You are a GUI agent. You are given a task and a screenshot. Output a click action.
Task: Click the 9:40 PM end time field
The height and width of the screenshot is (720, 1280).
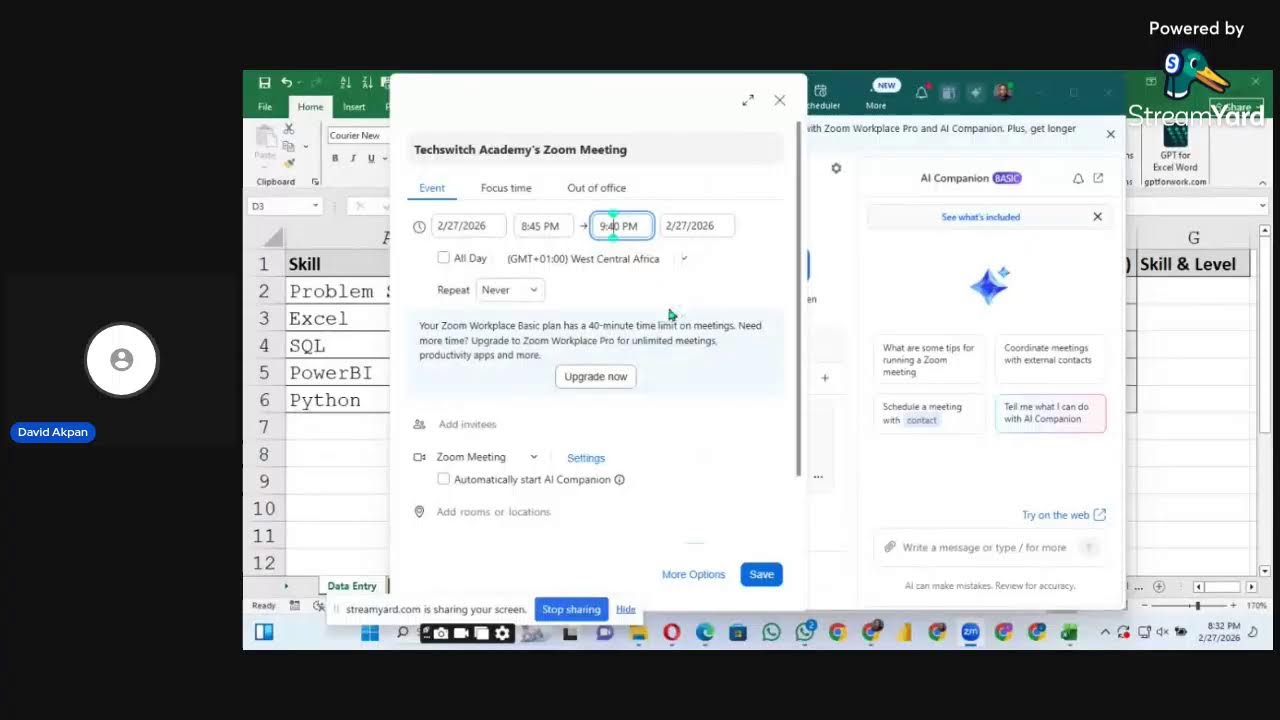pos(622,226)
